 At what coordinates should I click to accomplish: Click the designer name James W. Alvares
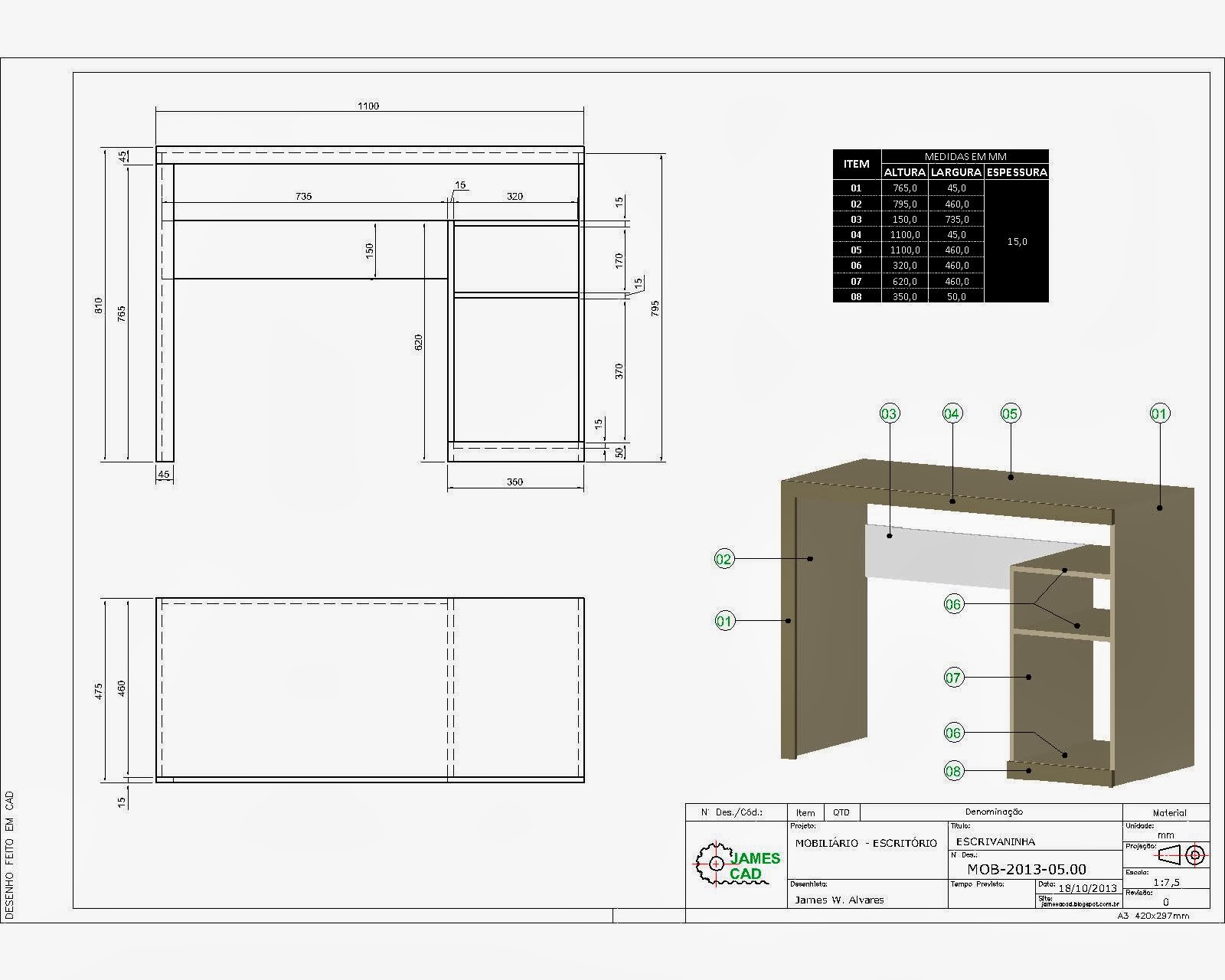coord(839,900)
